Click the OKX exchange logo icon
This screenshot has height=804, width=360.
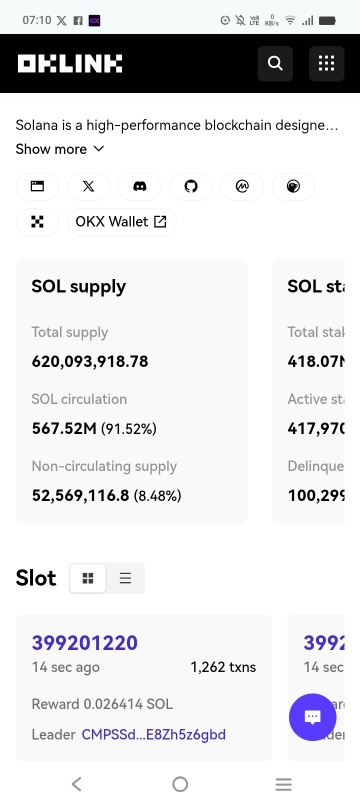click(x=37, y=222)
